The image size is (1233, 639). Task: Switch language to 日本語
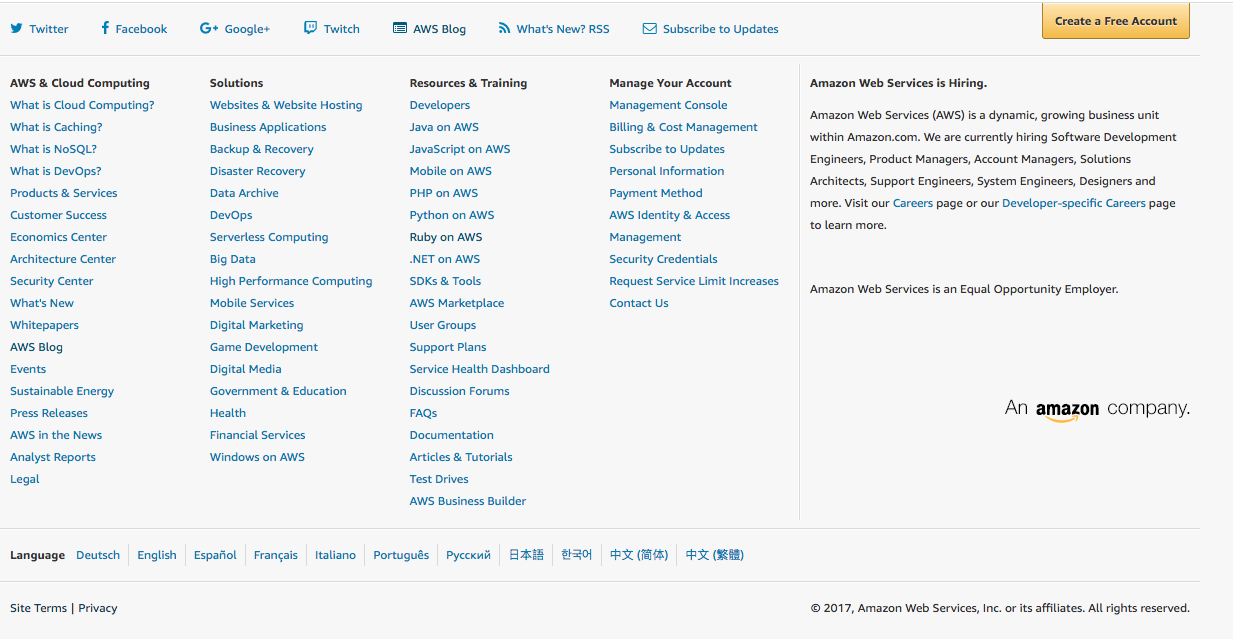point(526,555)
